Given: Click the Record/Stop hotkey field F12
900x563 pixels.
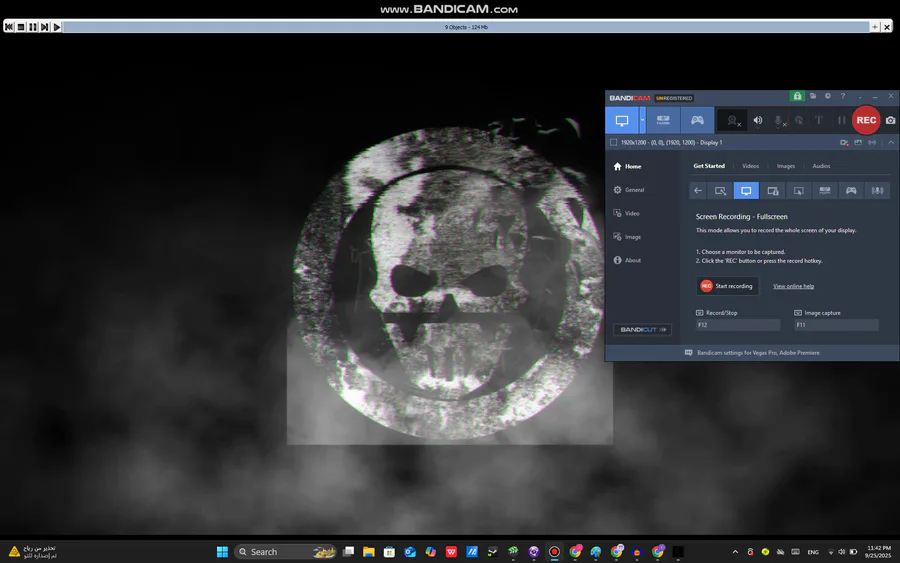Looking at the screenshot, I should tap(738, 325).
